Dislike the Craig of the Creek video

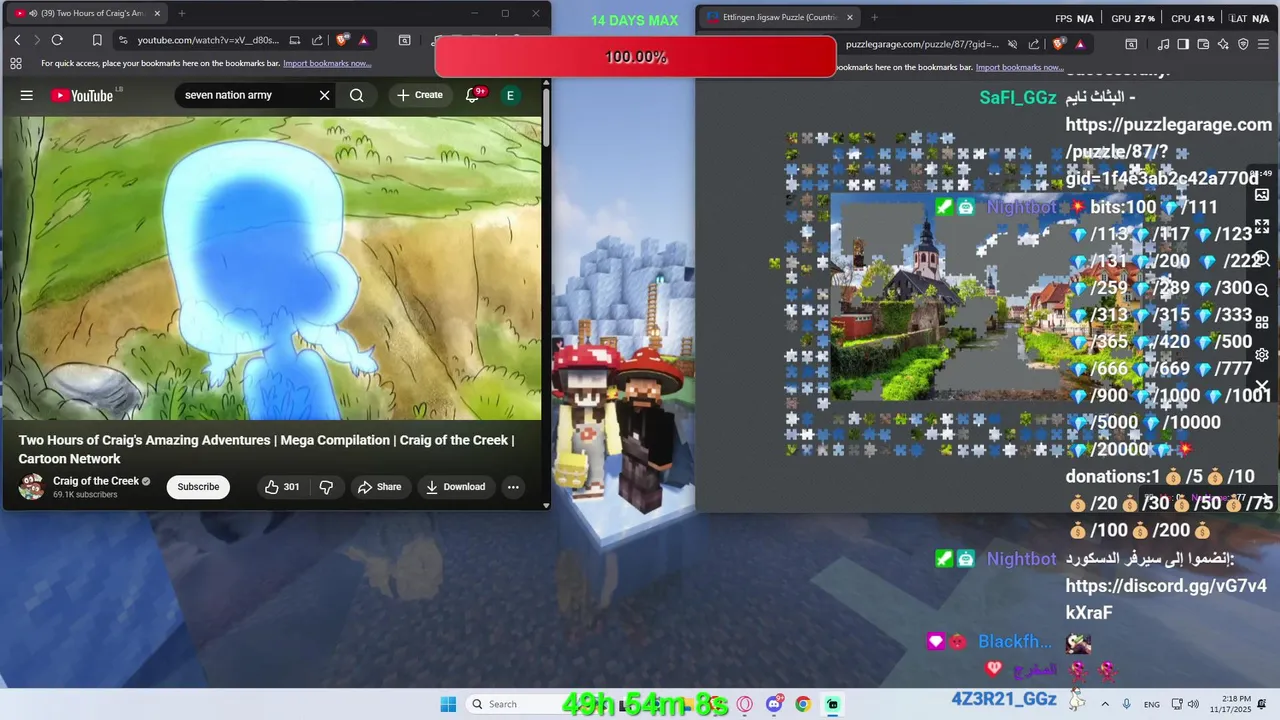326,487
